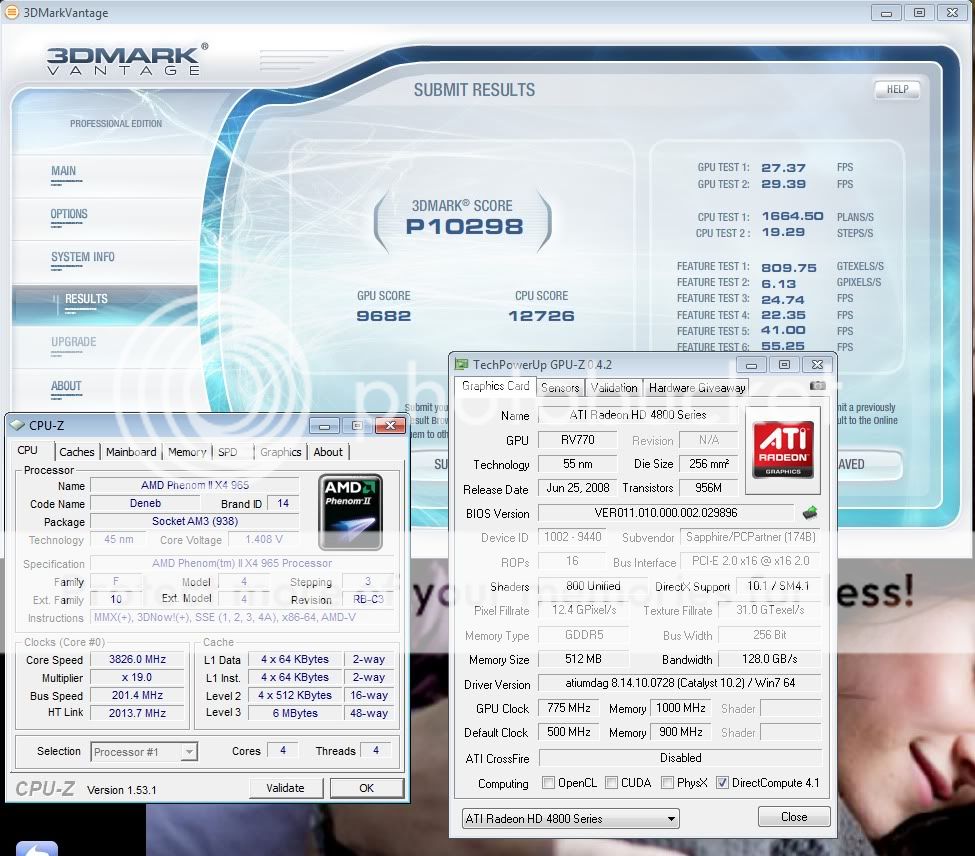The height and width of the screenshot is (856, 975).
Task: Click the Release Date value Jun 25, 2008
Action: (x=578, y=488)
